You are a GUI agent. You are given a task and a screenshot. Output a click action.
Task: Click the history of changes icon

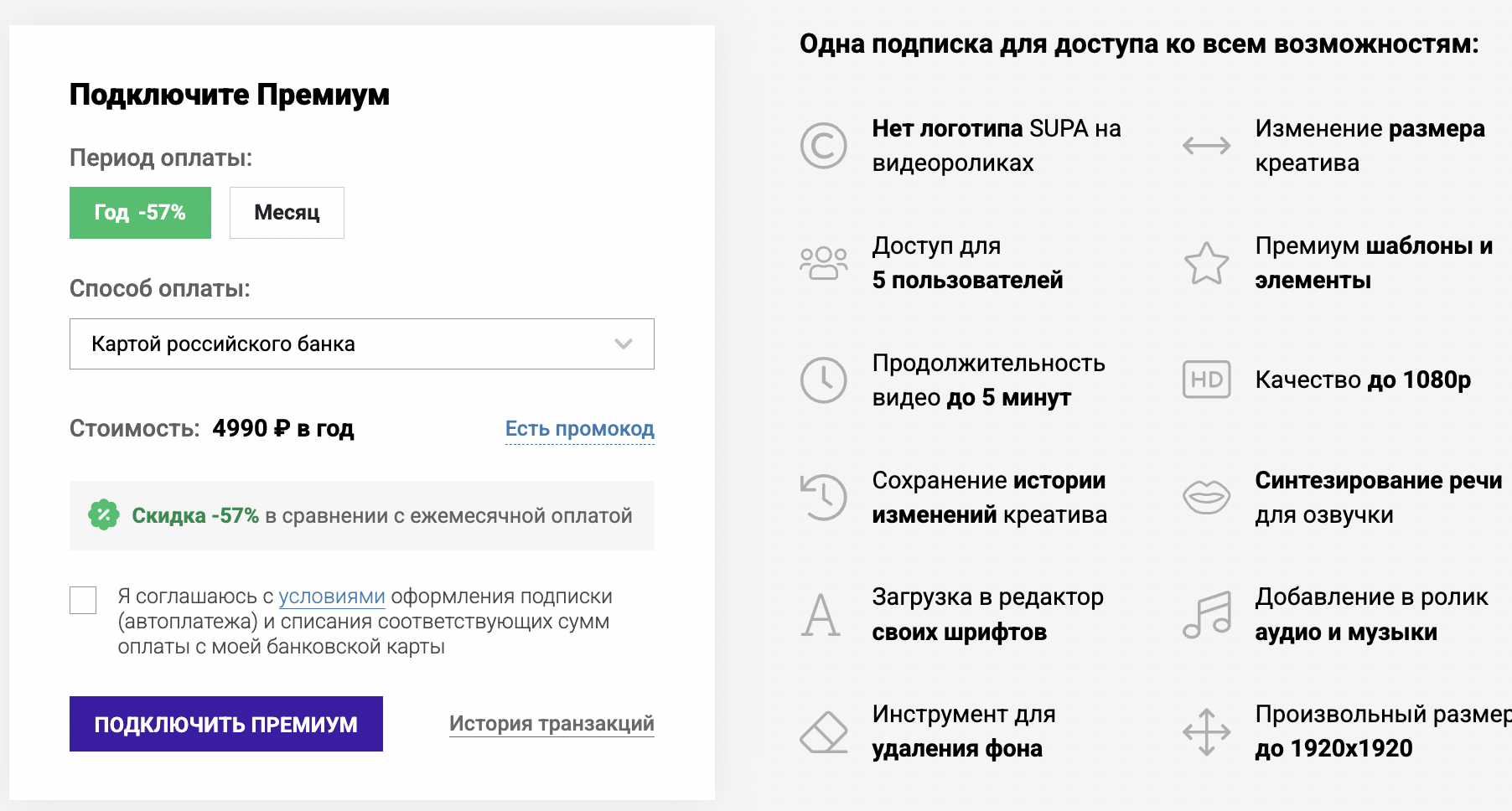(x=823, y=497)
